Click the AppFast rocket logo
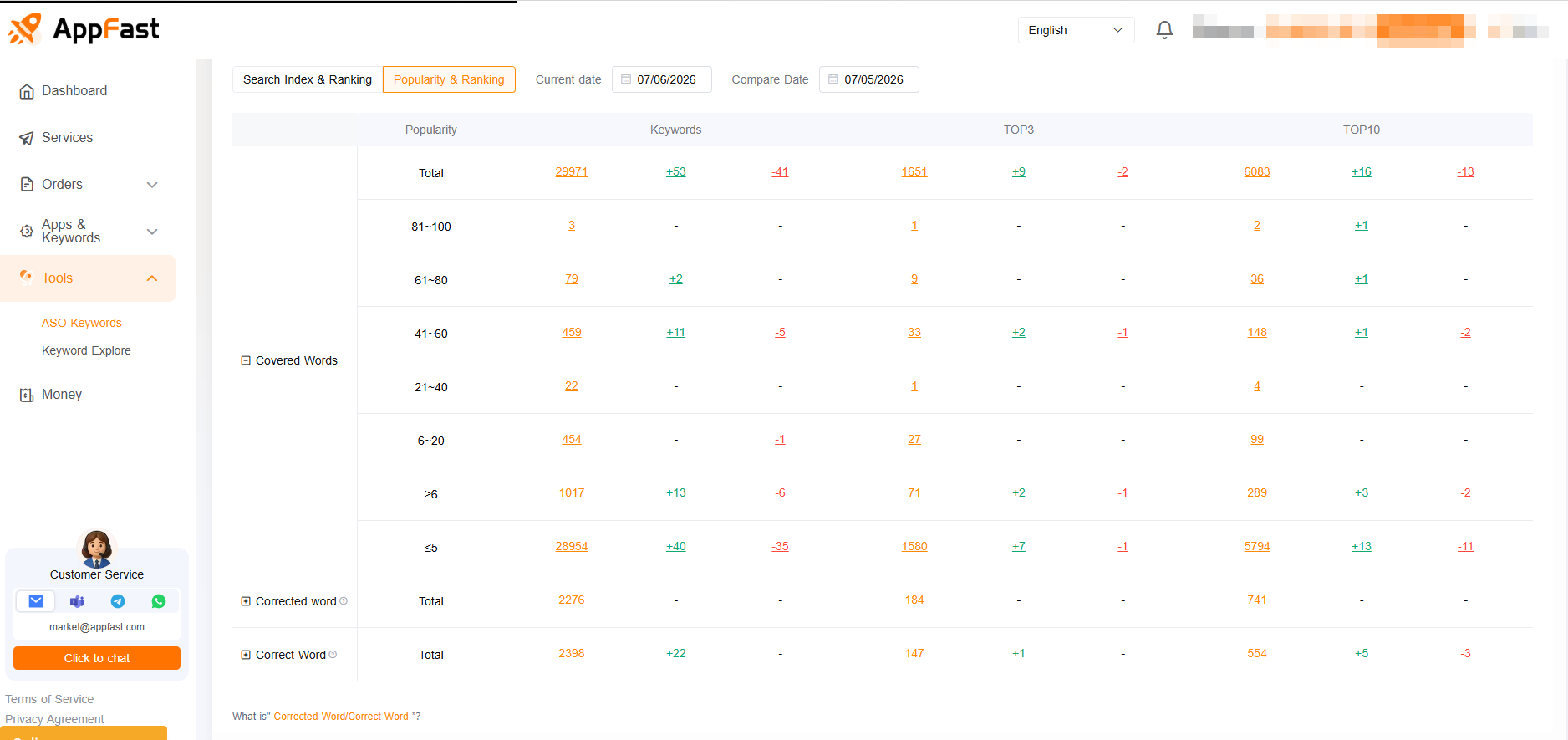 click(x=25, y=29)
